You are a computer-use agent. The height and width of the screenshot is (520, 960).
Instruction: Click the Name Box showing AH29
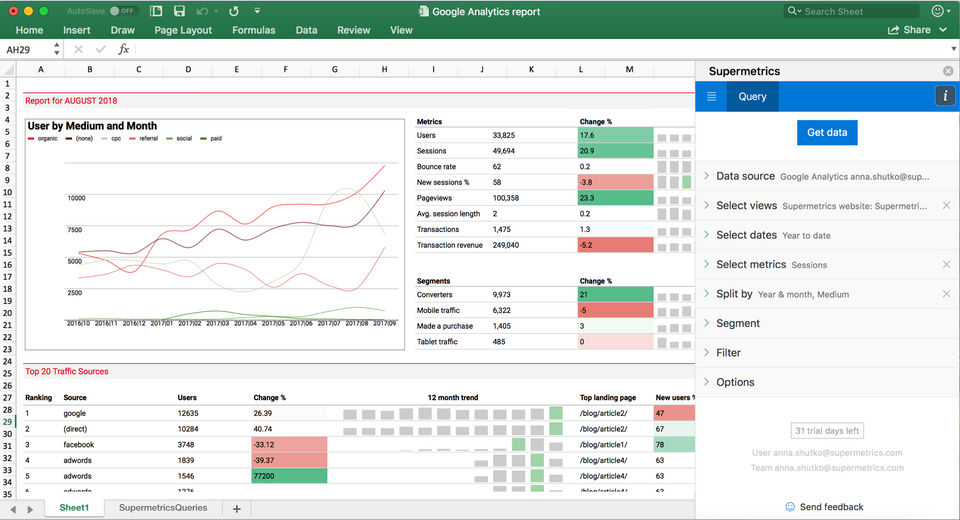27,50
